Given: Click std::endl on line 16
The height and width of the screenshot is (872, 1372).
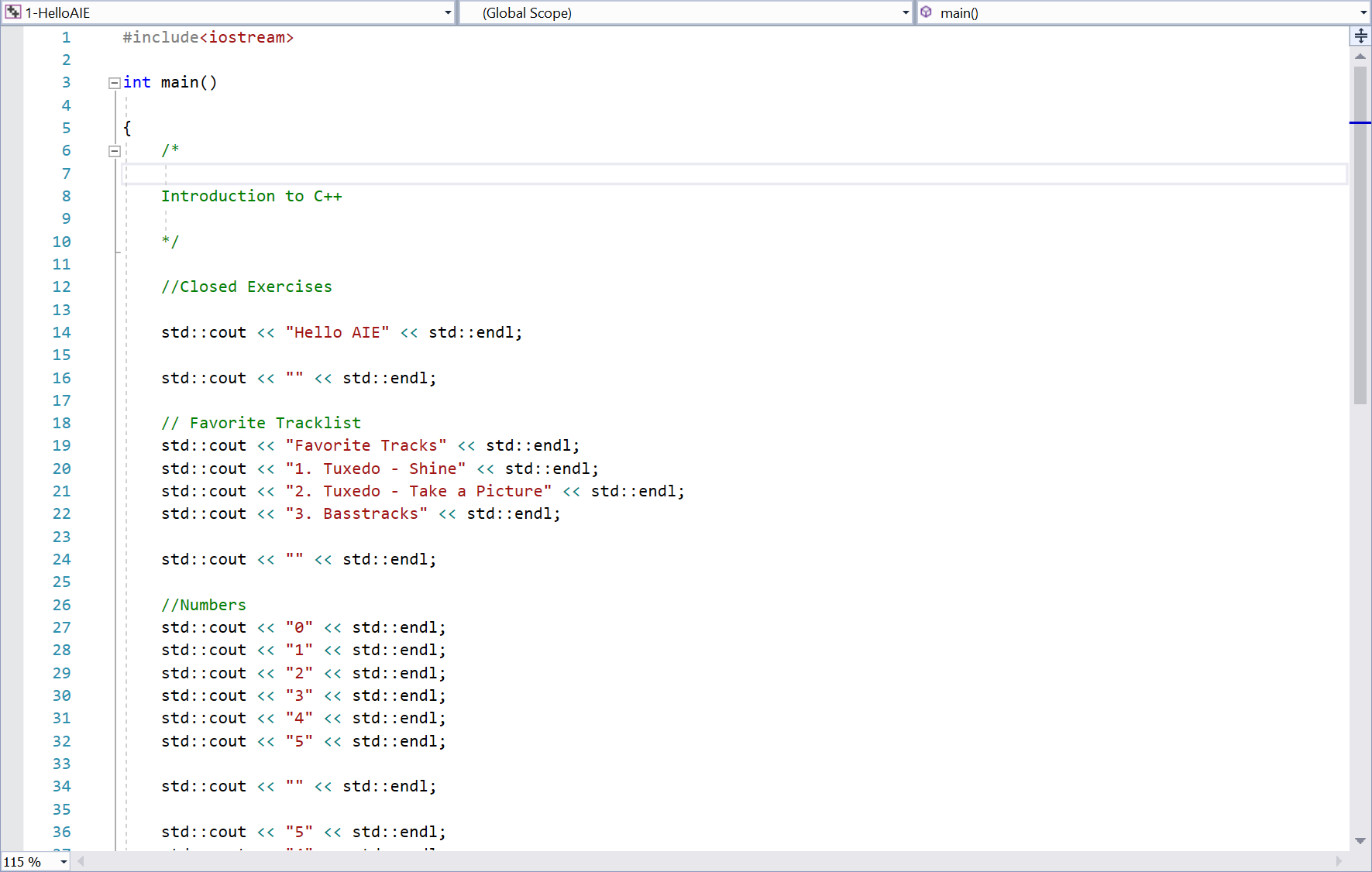Looking at the screenshot, I should click(x=385, y=378).
